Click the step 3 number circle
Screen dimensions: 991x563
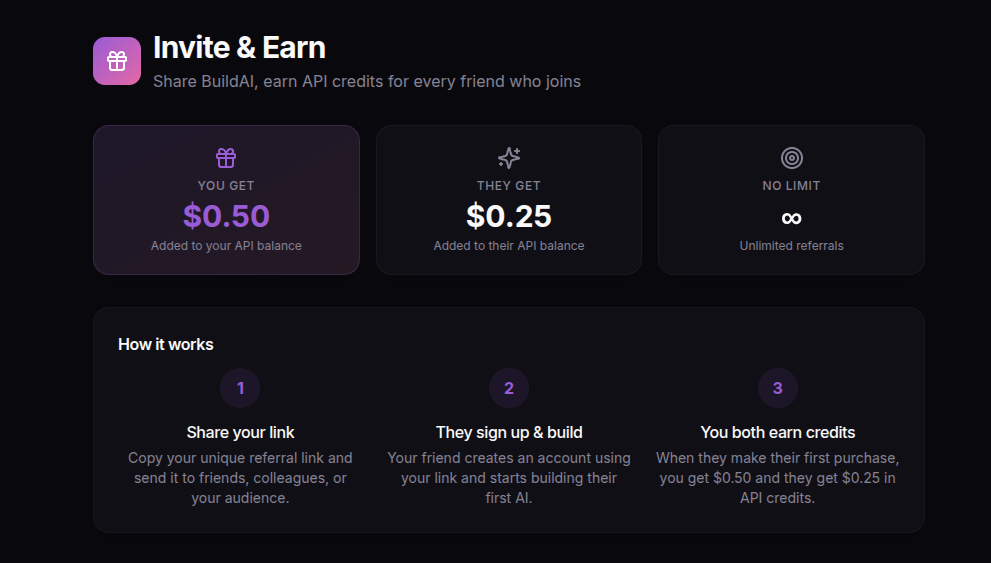[x=778, y=388]
